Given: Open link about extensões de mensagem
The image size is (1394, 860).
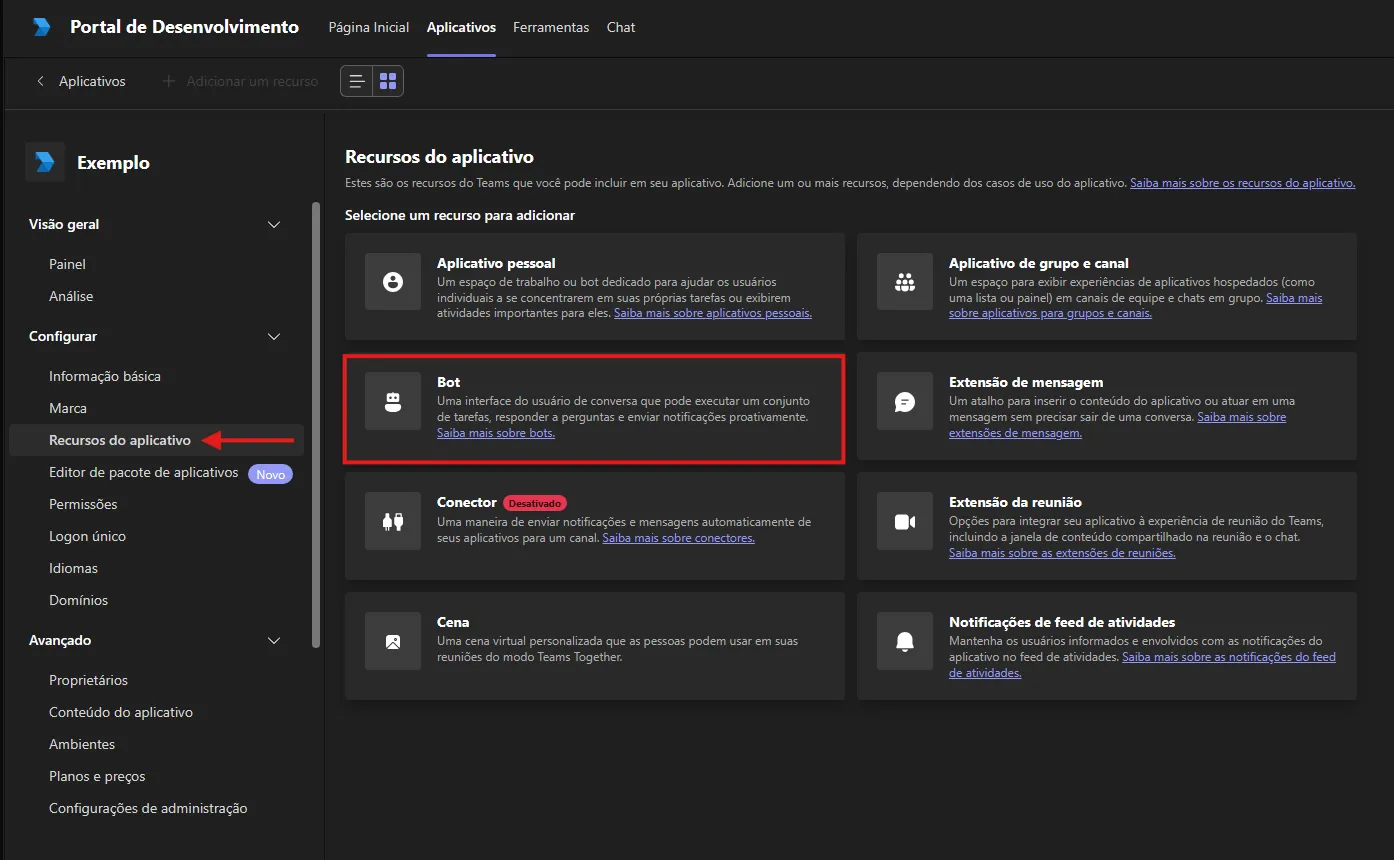Looking at the screenshot, I should pos(1118,425).
